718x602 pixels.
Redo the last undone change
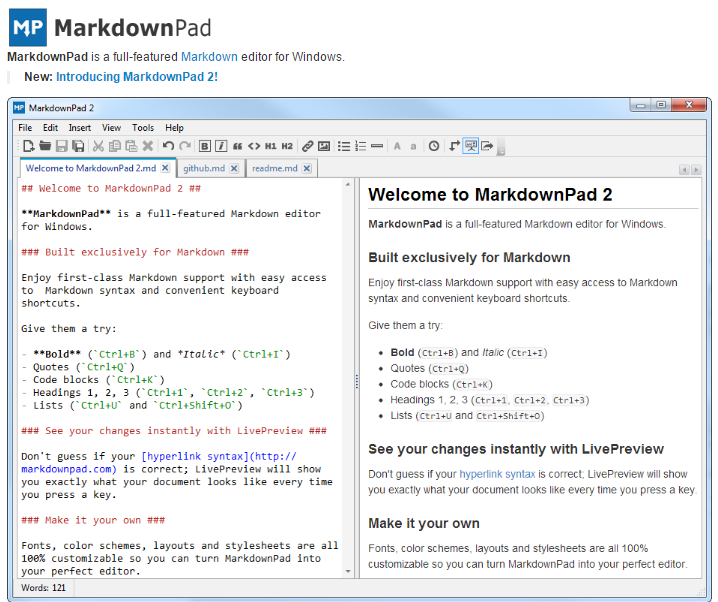(185, 146)
